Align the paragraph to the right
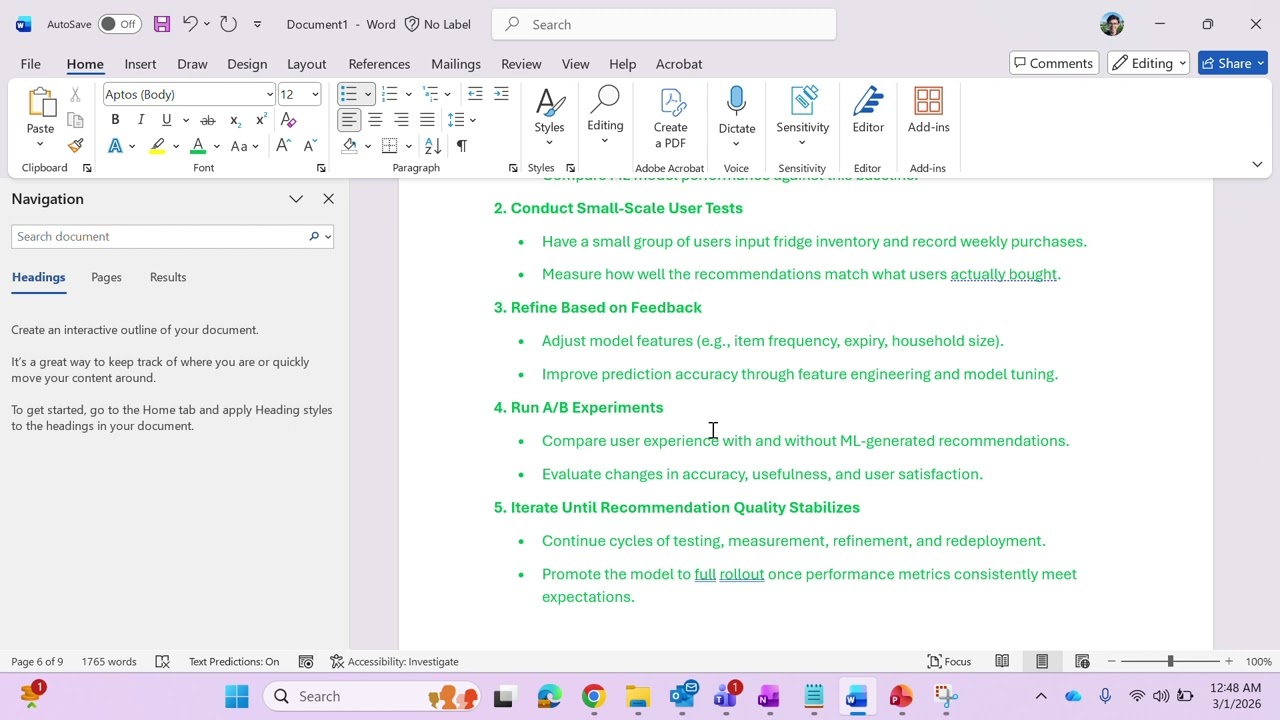This screenshot has height=720, width=1280. (x=401, y=120)
